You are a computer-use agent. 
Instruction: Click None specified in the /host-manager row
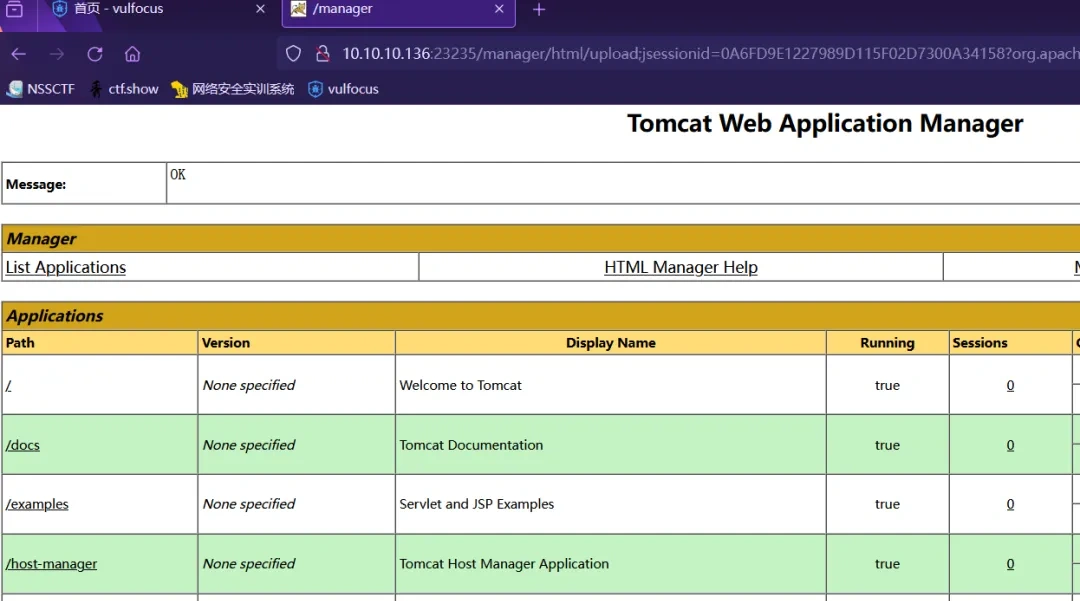pos(249,564)
